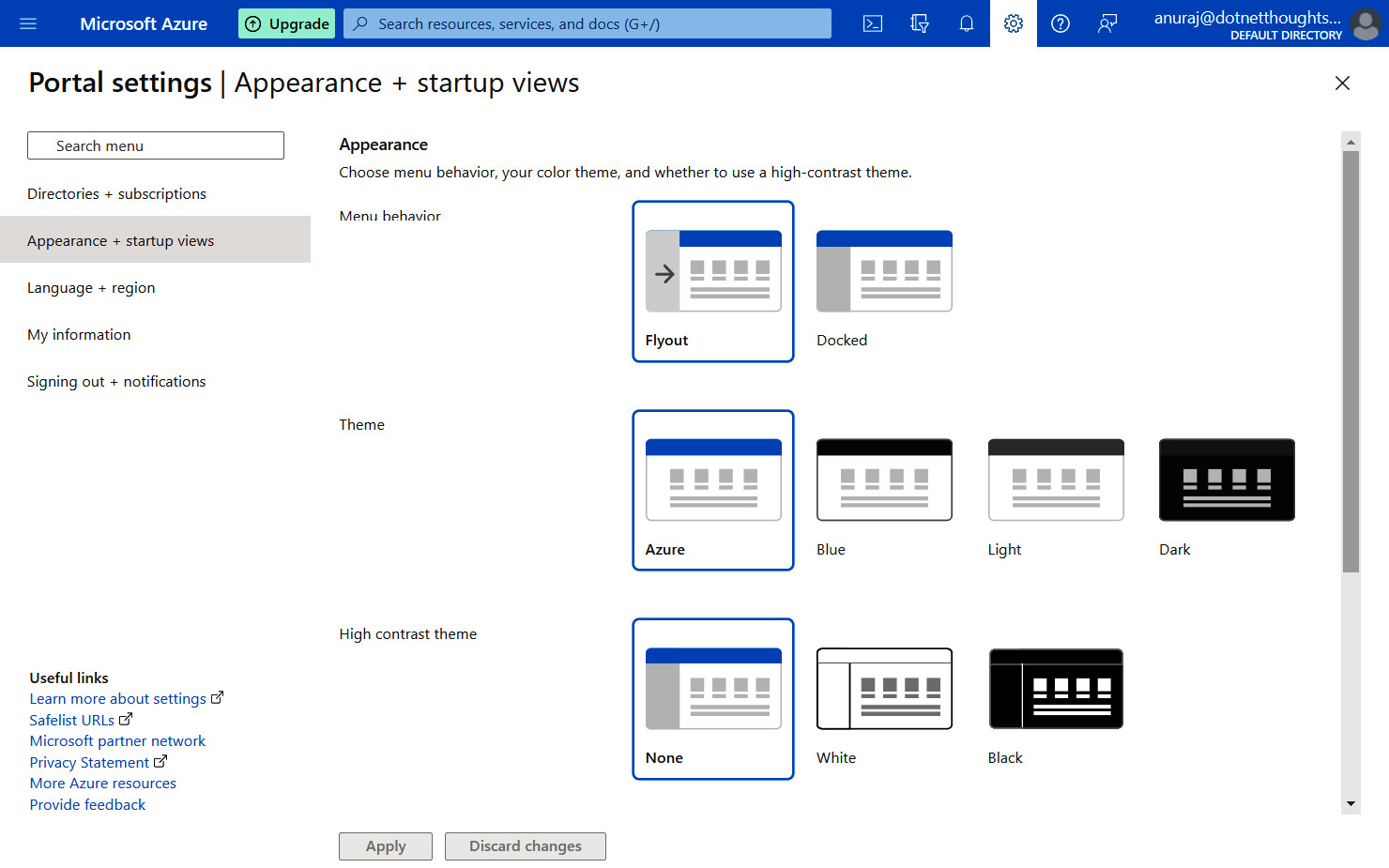Click Discard changes button
The height and width of the screenshot is (868, 1389).
tap(526, 846)
